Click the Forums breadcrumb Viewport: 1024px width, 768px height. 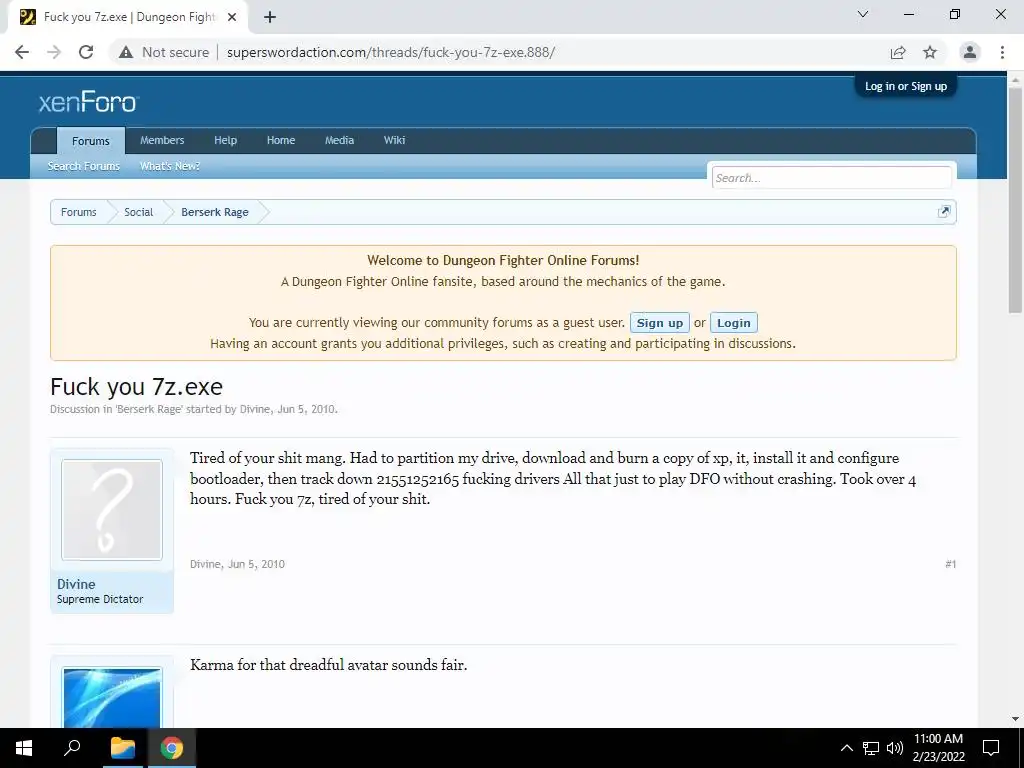[78, 212]
